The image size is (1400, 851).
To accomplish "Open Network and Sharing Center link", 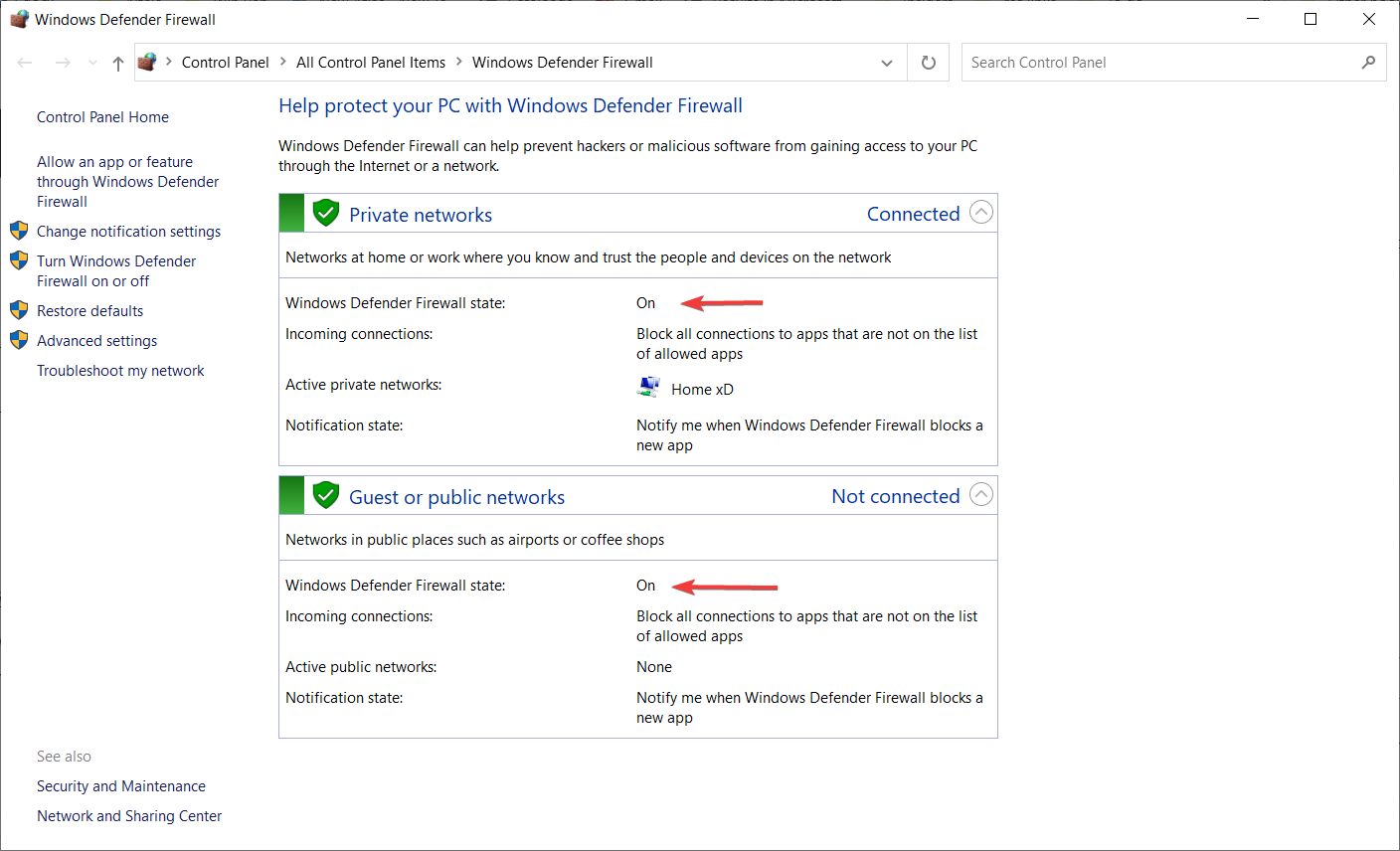I will pyautogui.click(x=129, y=816).
